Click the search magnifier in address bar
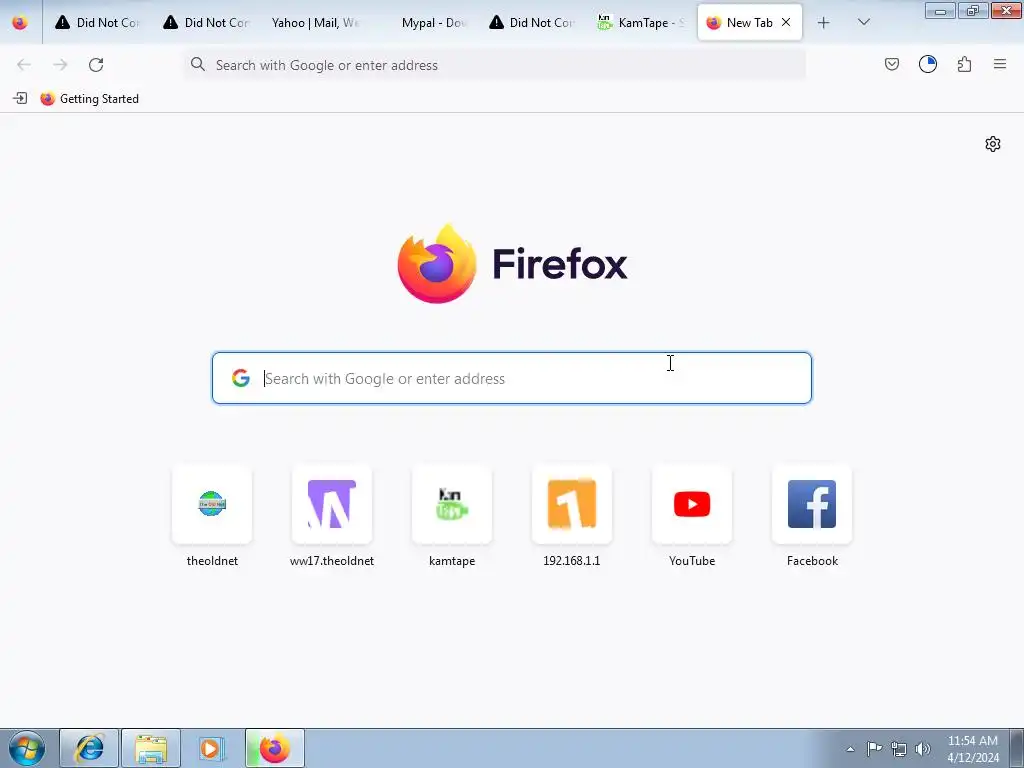This screenshot has width=1024, height=768. pos(198,64)
